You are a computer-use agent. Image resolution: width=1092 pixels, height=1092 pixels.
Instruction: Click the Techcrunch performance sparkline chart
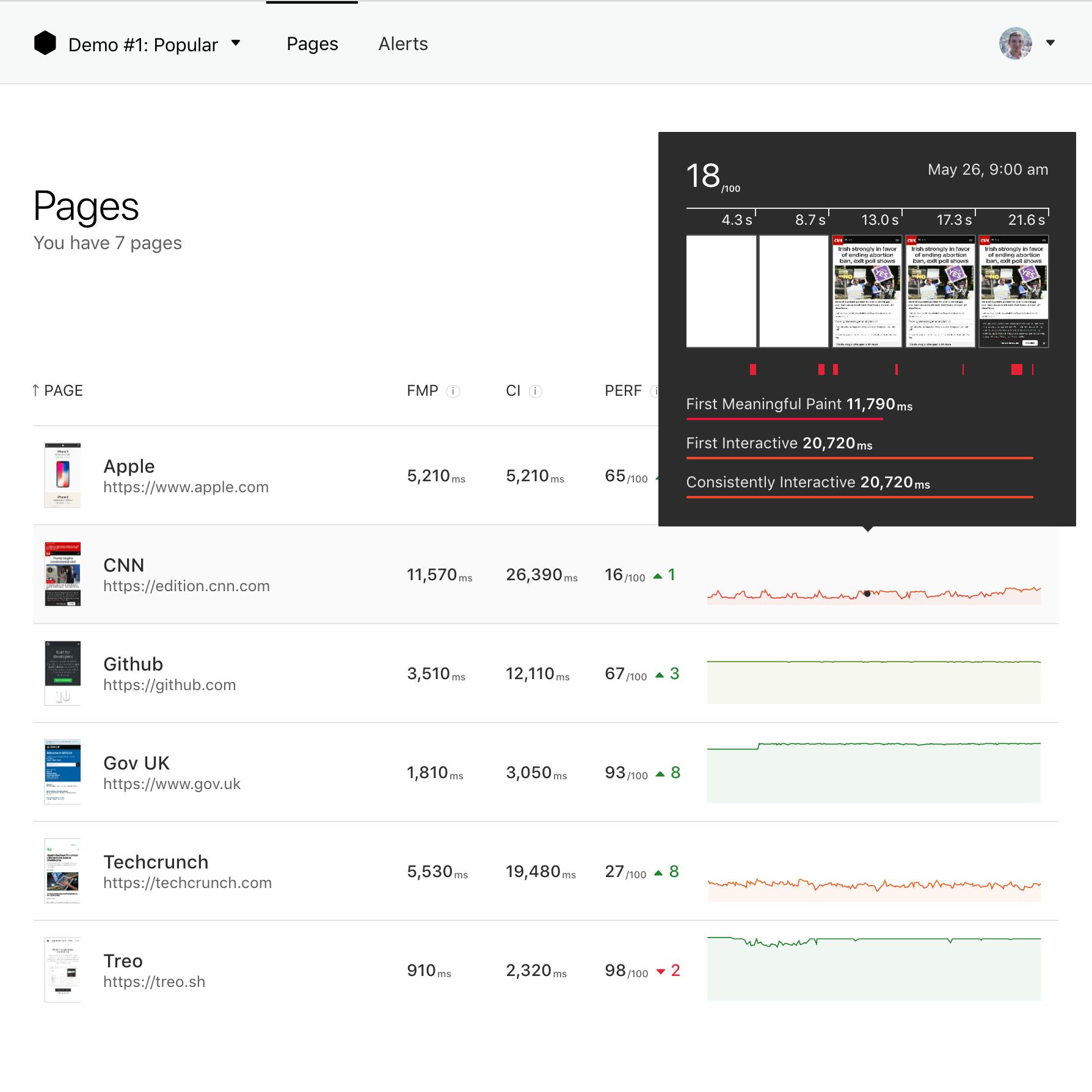[874, 889]
